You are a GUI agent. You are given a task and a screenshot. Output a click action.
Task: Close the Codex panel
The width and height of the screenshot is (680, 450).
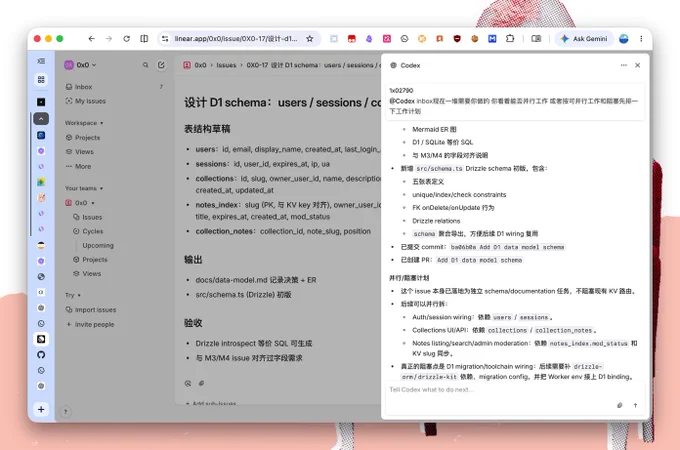[x=638, y=65]
